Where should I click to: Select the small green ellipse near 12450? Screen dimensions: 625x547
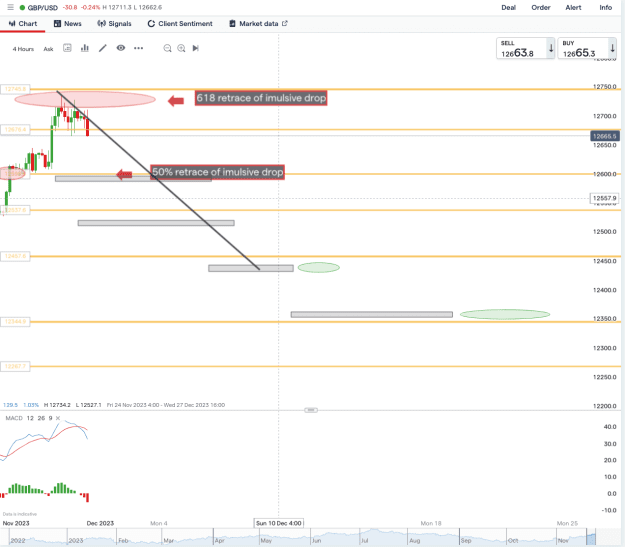318,268
